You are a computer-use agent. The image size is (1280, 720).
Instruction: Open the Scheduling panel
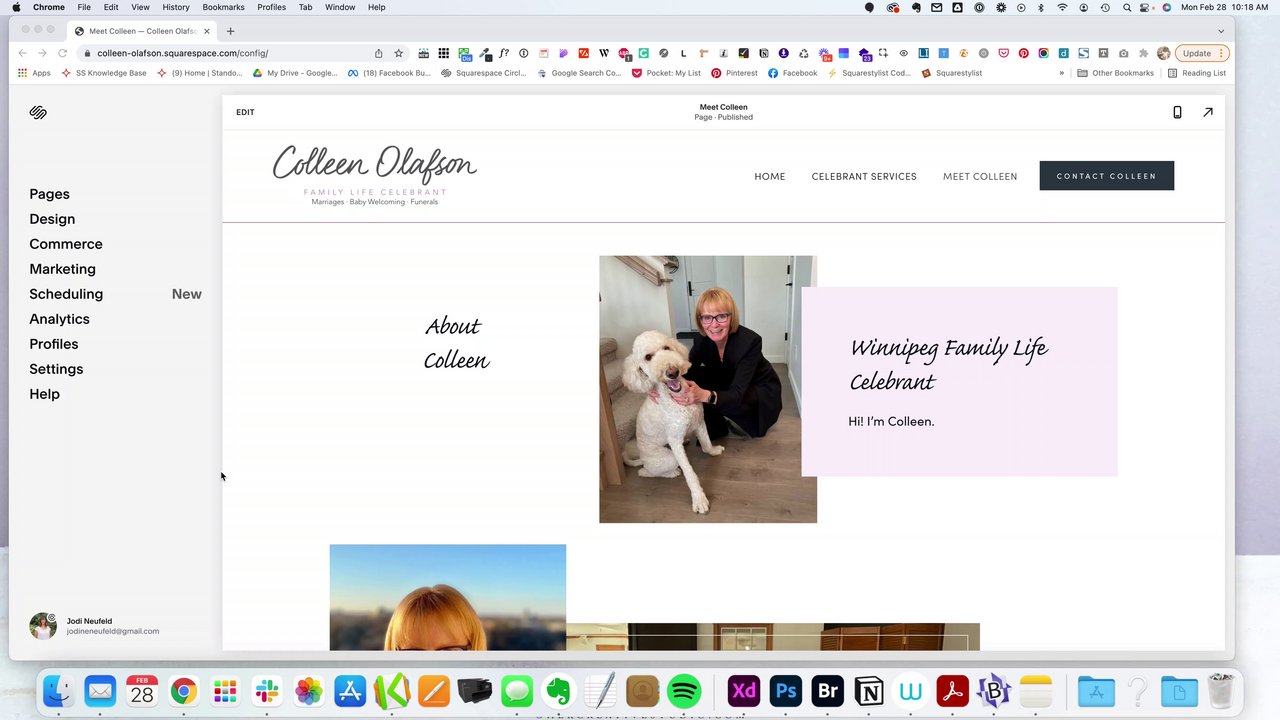point(66,294)
